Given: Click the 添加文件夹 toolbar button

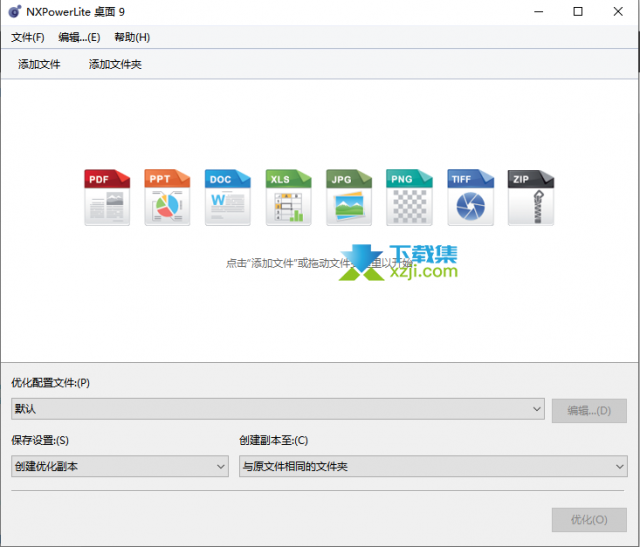Looking at the screenshot, I should [115, 64].
